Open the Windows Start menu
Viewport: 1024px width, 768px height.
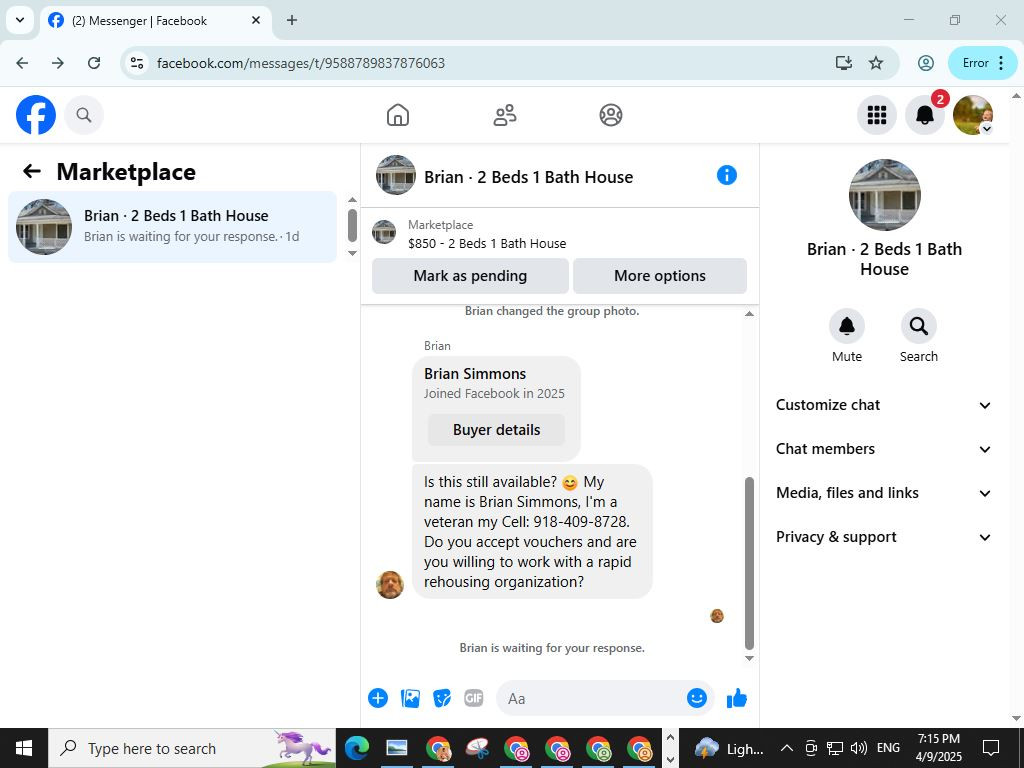24,748
